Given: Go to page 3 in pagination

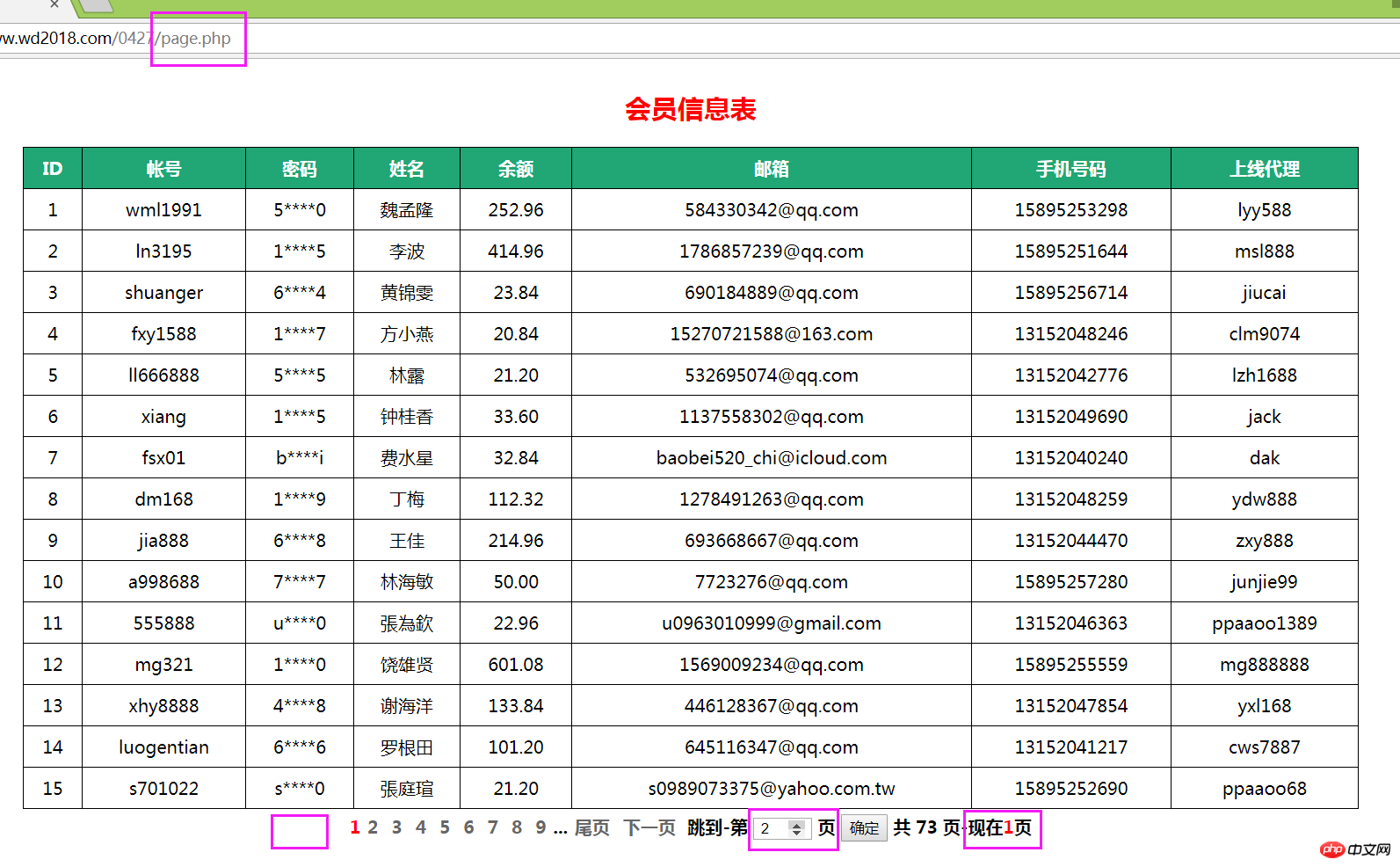Looking at the screenshot, I should (396, 827).
